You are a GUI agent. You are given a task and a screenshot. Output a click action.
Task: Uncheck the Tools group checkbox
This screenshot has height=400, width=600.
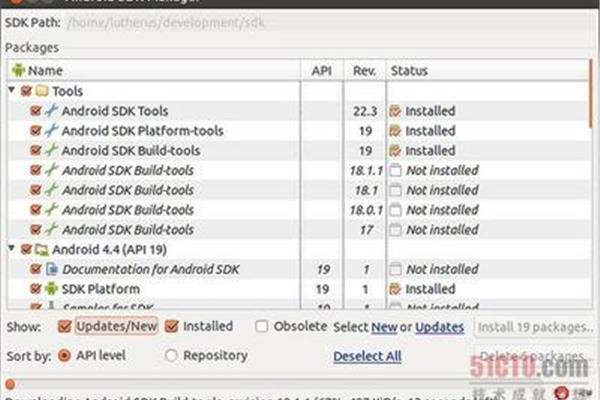tap(26, 91)
